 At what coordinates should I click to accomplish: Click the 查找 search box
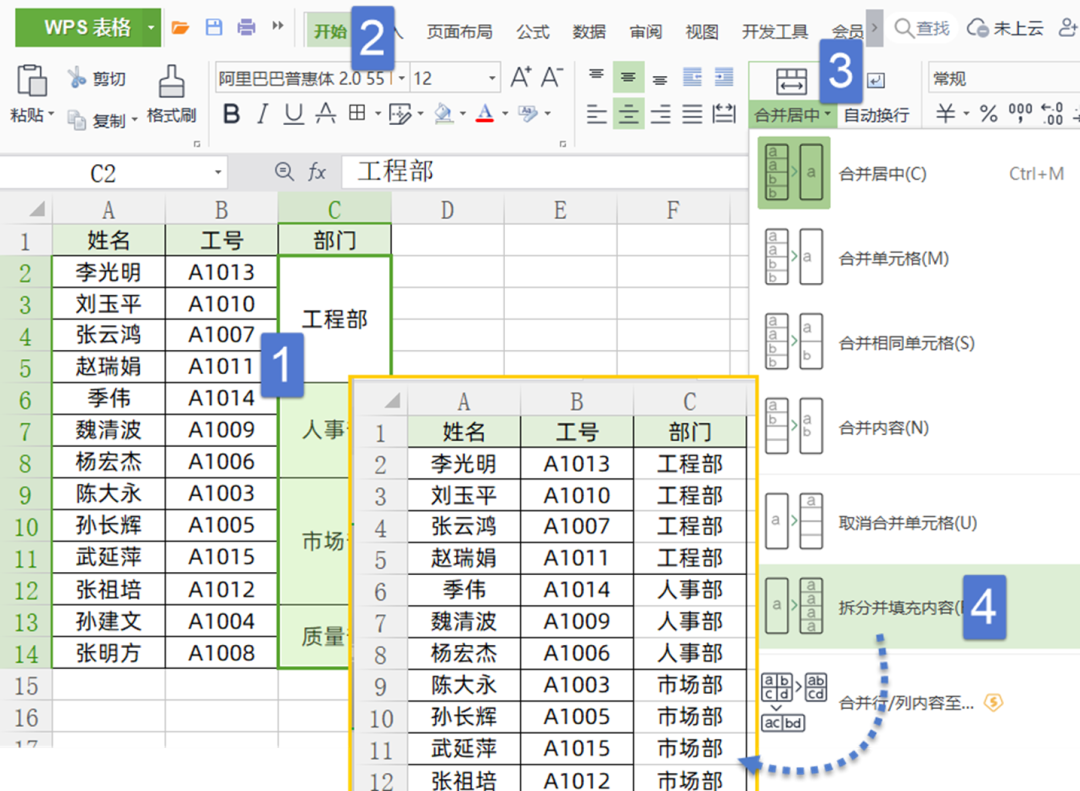coord(922,28)
